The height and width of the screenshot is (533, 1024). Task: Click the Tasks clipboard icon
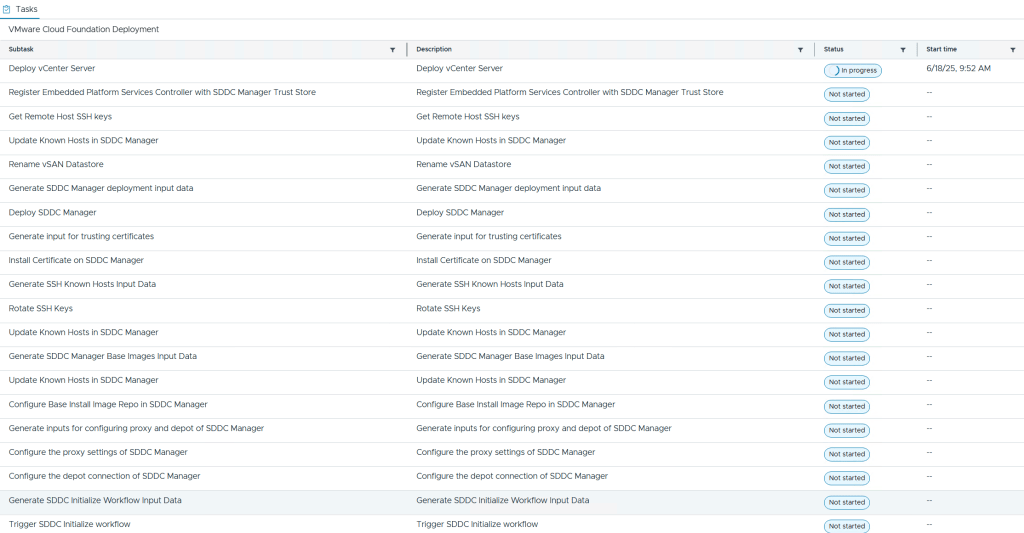click(x=8, y=9)
